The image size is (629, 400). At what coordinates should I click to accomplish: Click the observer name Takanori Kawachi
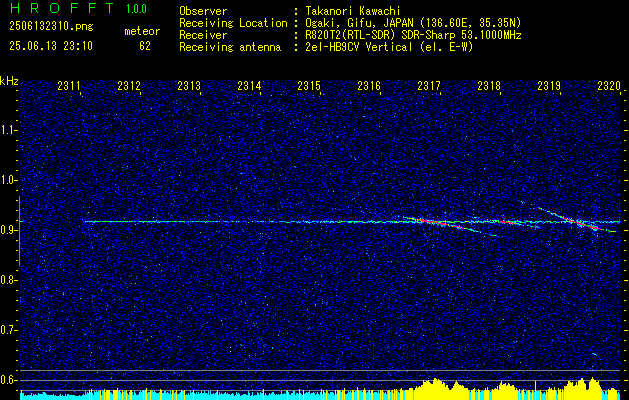click(351, 12)
